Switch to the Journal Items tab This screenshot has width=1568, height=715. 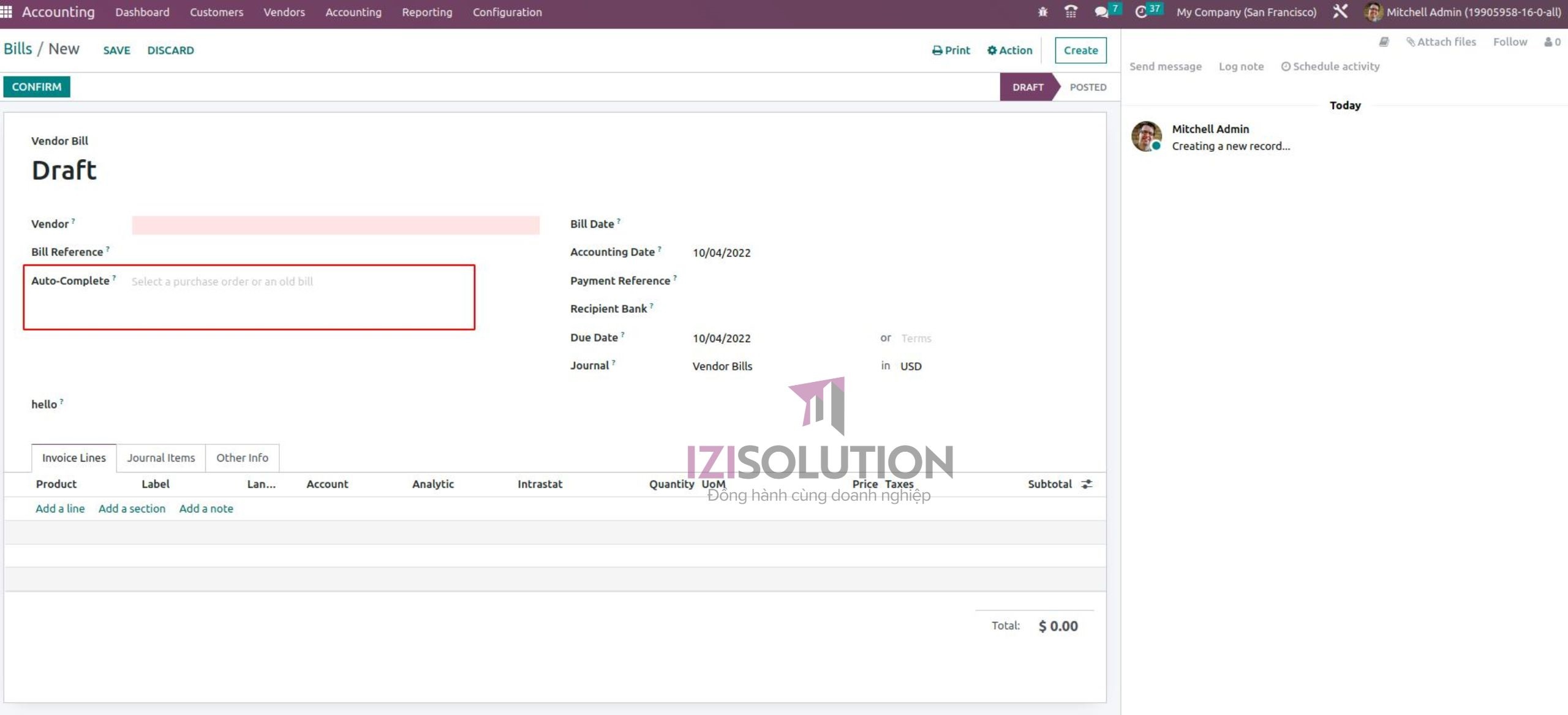pos(160,457)
